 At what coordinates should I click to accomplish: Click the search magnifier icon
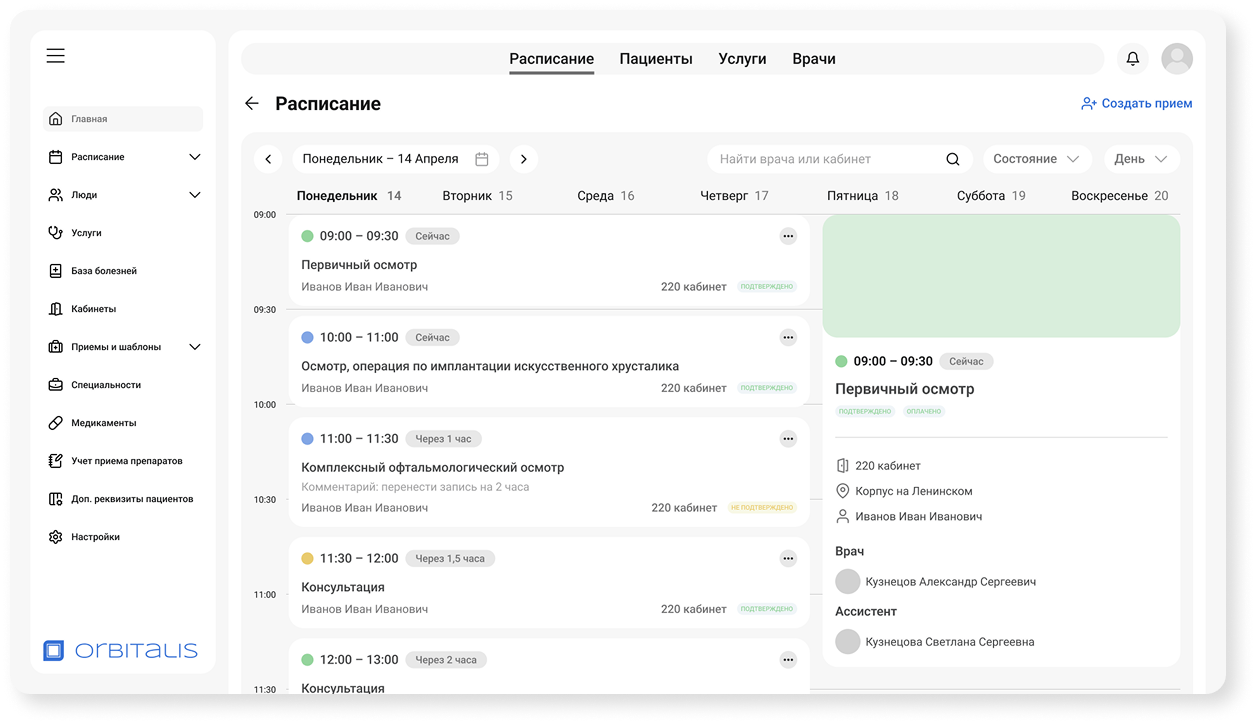(x=953, y=159)
